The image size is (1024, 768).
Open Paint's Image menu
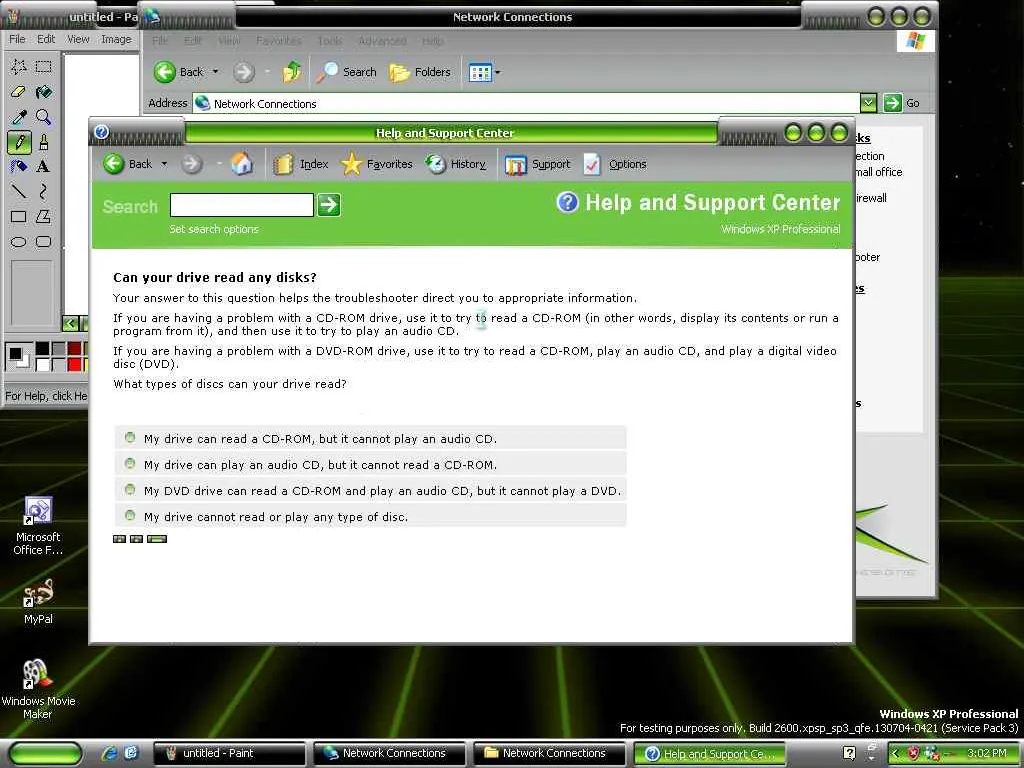click(x=116, y=39)
